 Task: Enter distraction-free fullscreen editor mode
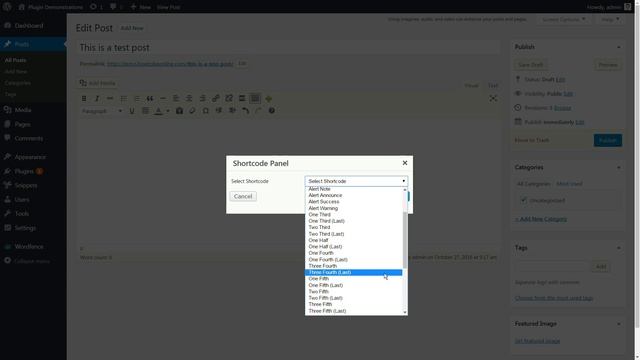493,98
